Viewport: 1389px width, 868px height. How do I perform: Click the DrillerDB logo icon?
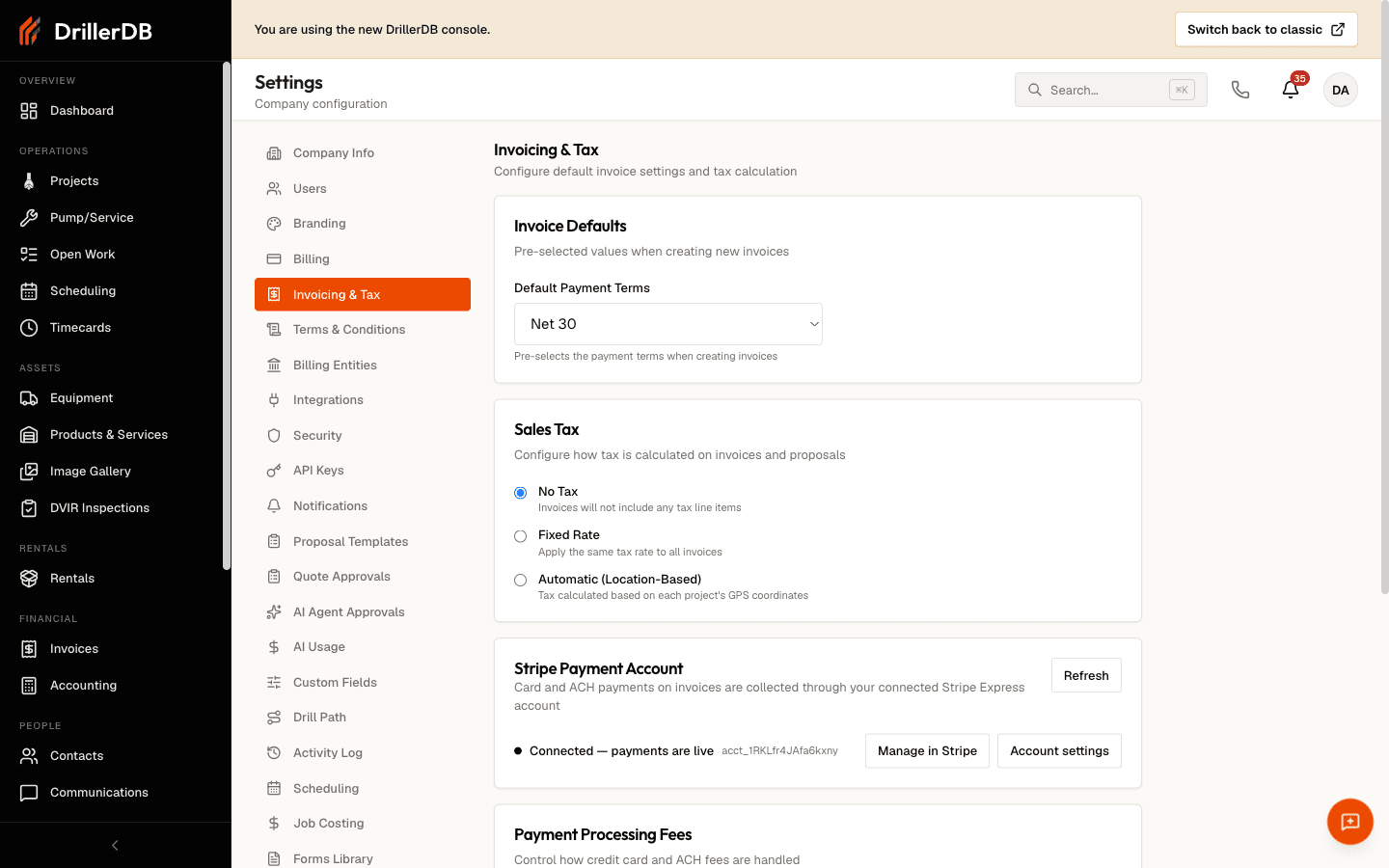pyautogui.click(x=30, y=31)
